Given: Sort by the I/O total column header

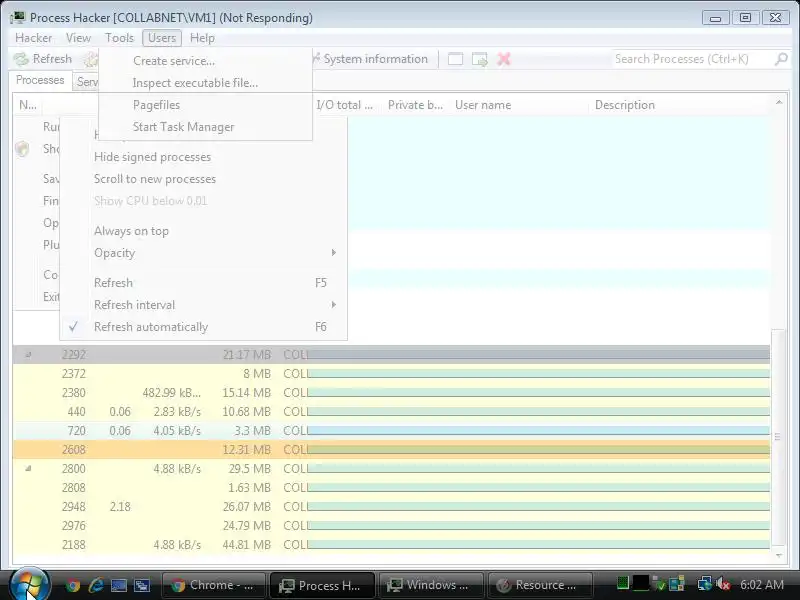Looking at the screenshot, I should click(x=345, y=105).
